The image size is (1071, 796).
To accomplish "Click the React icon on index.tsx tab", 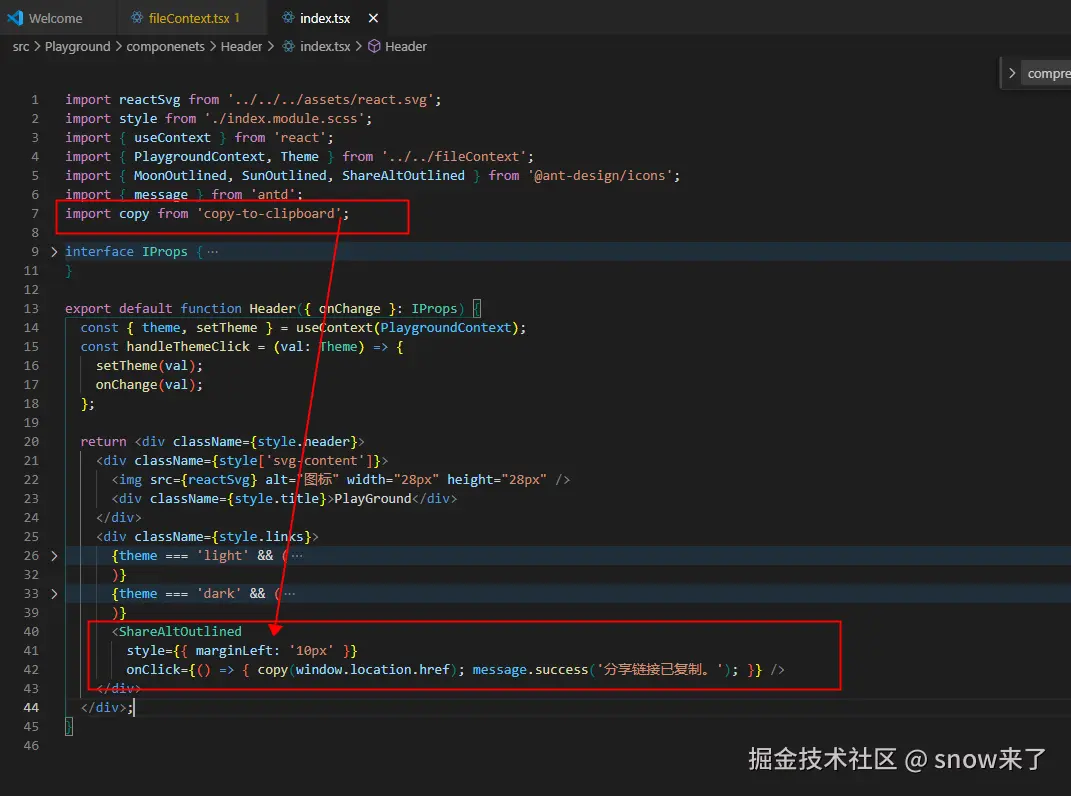I will click(288, 18).
